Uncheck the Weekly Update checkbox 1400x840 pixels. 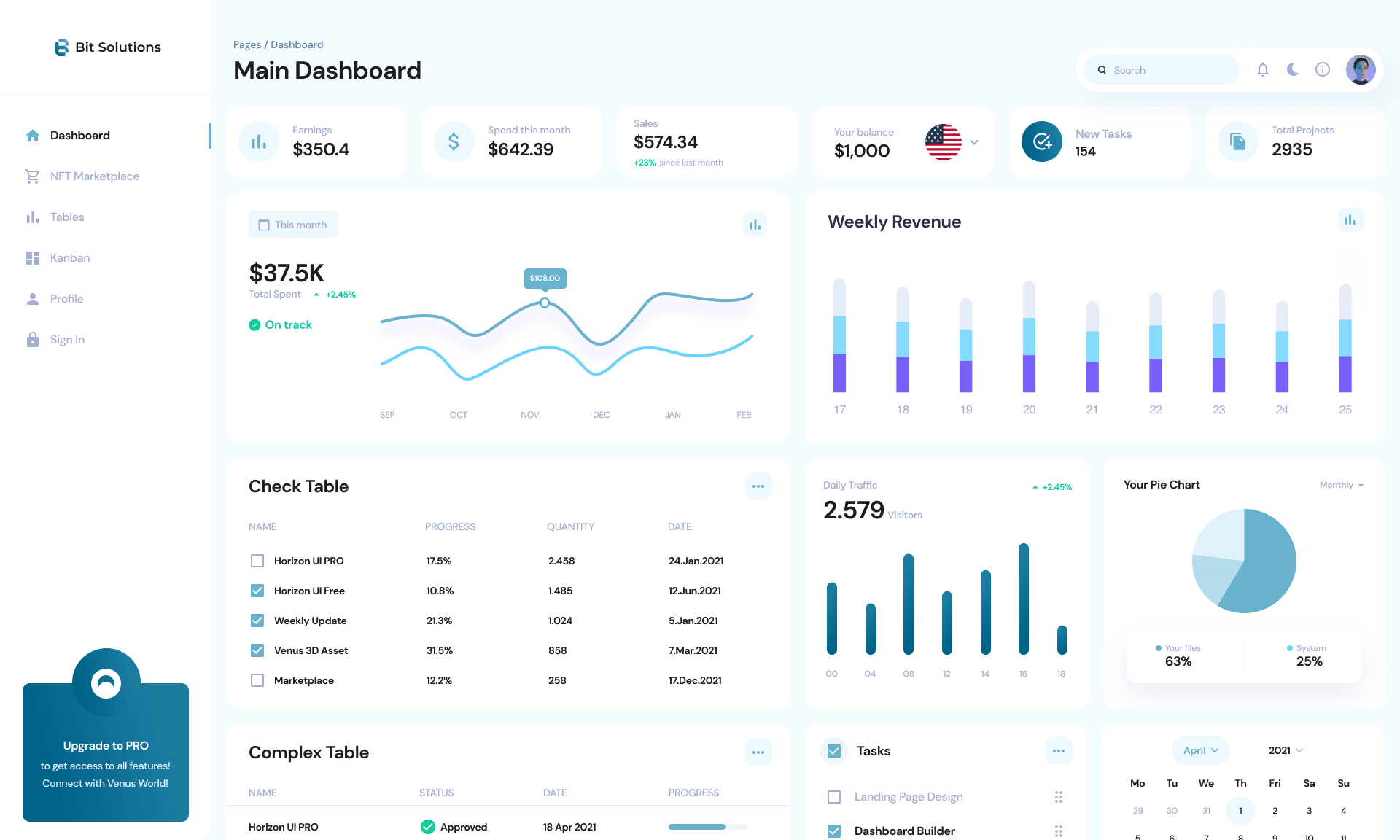[257, 621]
